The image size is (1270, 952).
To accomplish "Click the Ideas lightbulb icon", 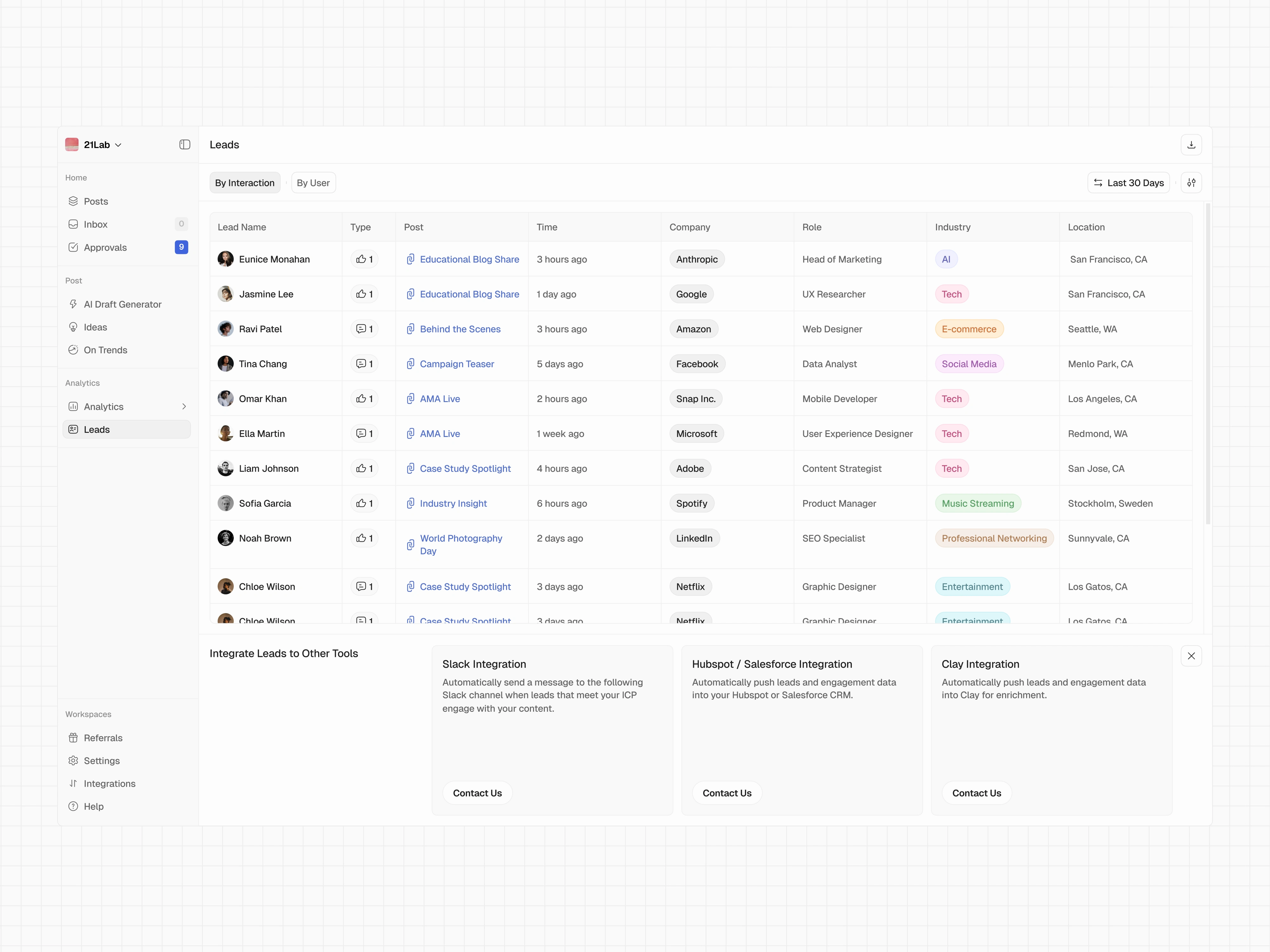I will (73, 327).
